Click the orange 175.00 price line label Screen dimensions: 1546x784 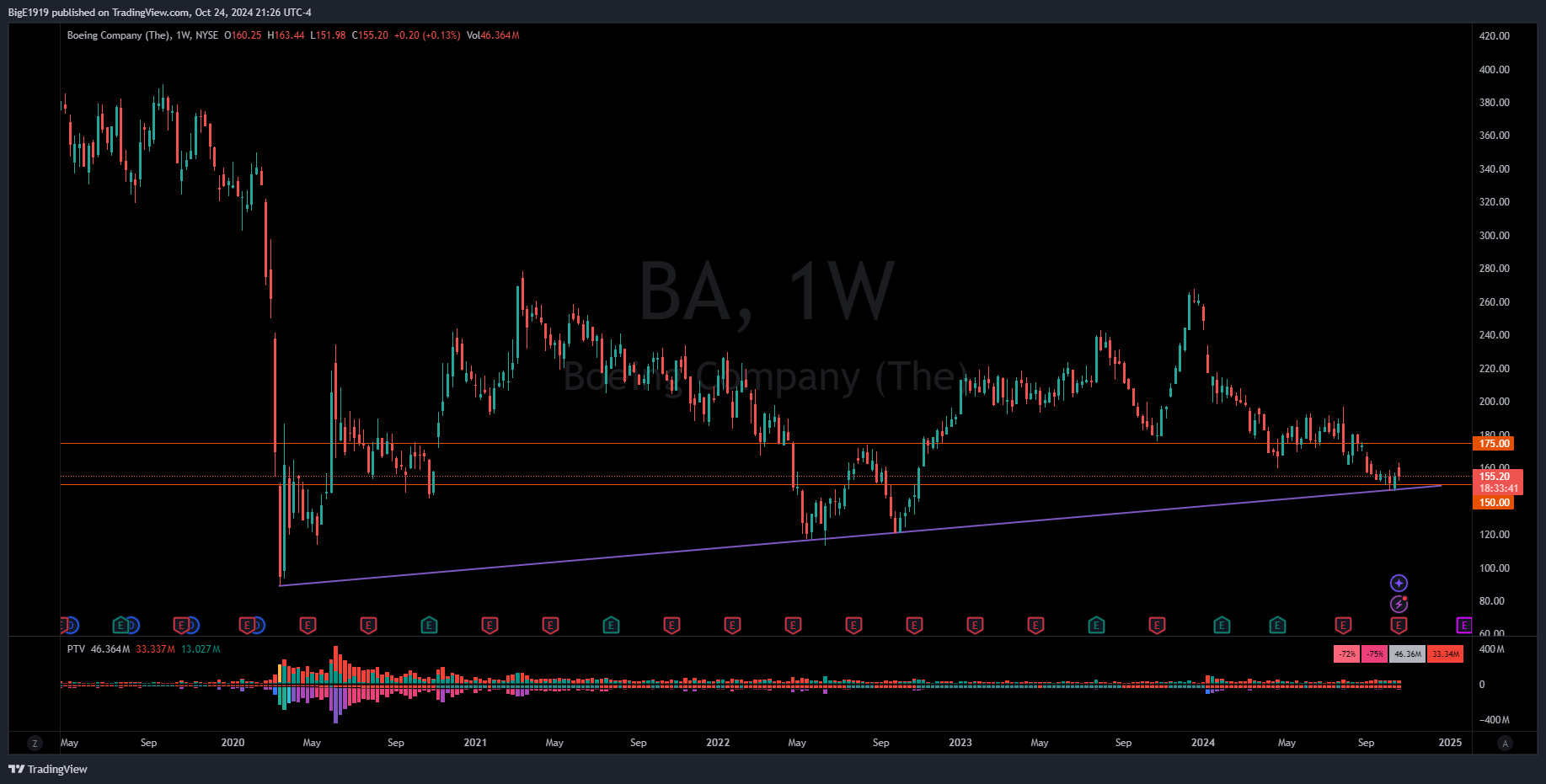click(1494, 443)
